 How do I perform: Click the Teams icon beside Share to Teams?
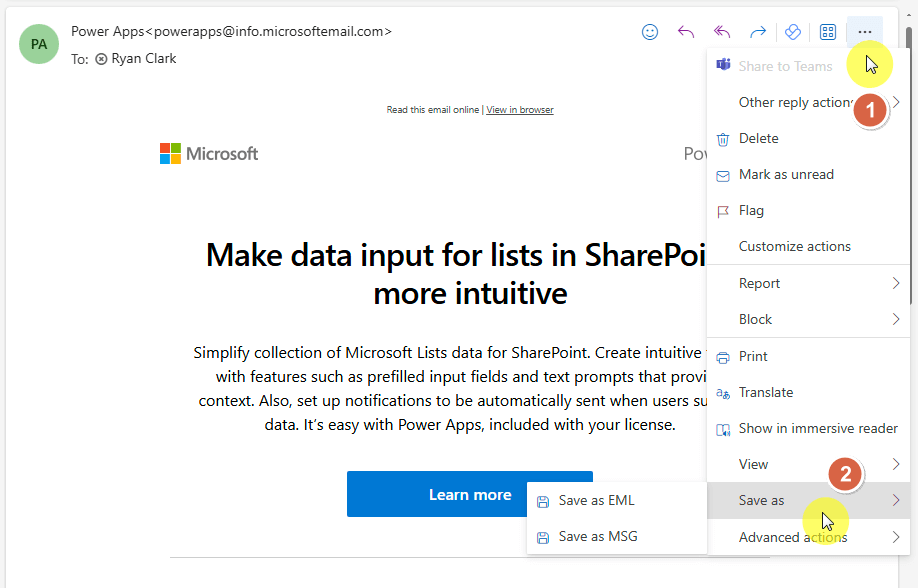(724, 64)
